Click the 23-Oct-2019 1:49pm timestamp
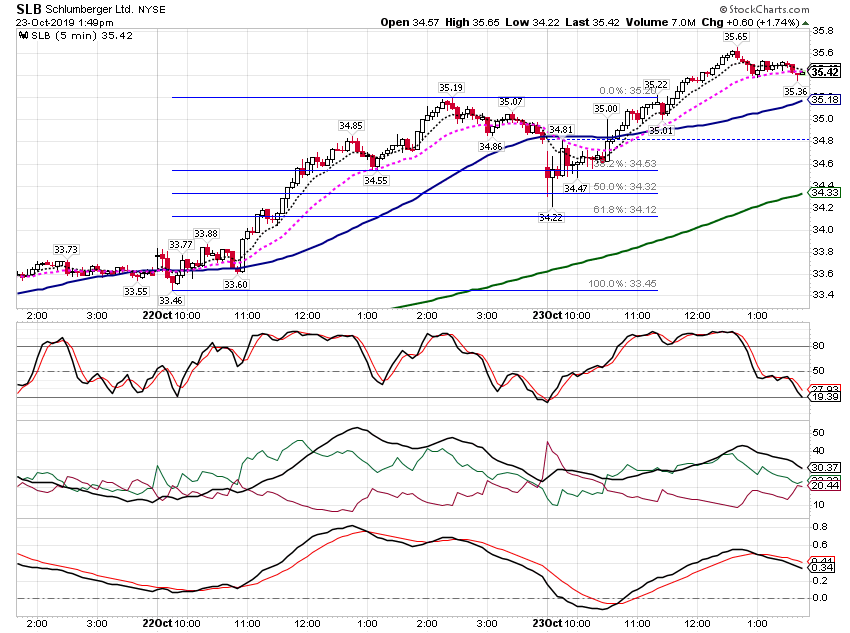Screen dimensions: 850x633 (x=65, y=23)
